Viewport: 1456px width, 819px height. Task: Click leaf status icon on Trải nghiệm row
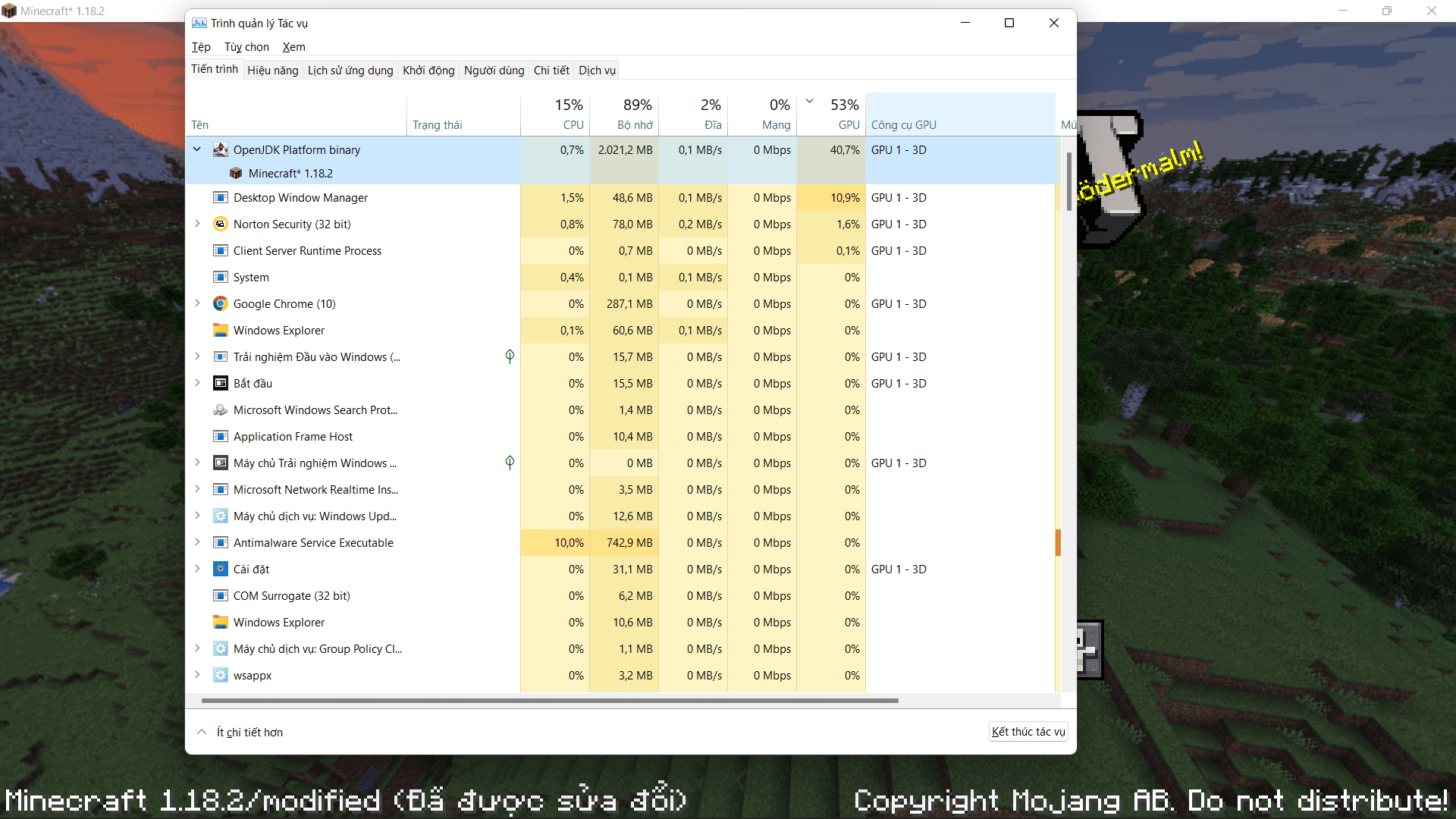click(510, 356)
